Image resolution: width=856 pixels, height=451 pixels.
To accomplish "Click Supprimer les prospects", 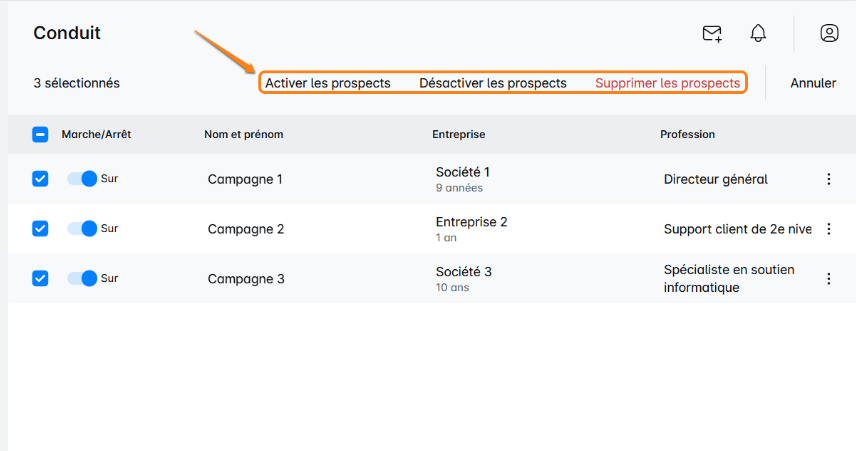I will point(668,83).
